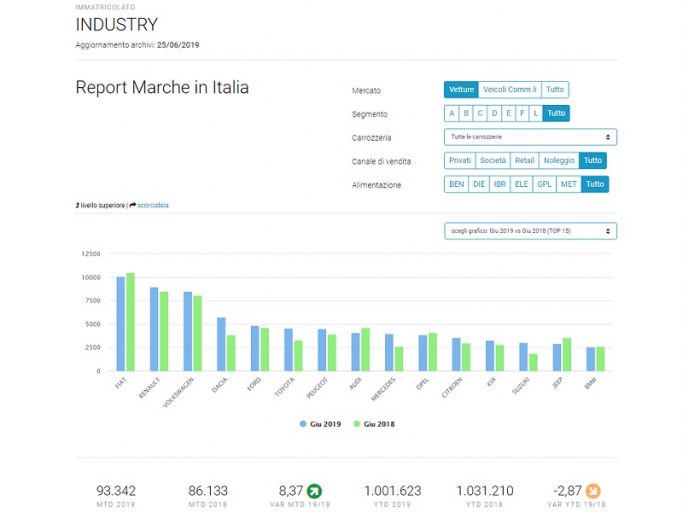Image resolution: width=683 pixels, height=512 pixels.
Task: Click the FIAT Giu 2019 blue bar
Action: point(121,324)
